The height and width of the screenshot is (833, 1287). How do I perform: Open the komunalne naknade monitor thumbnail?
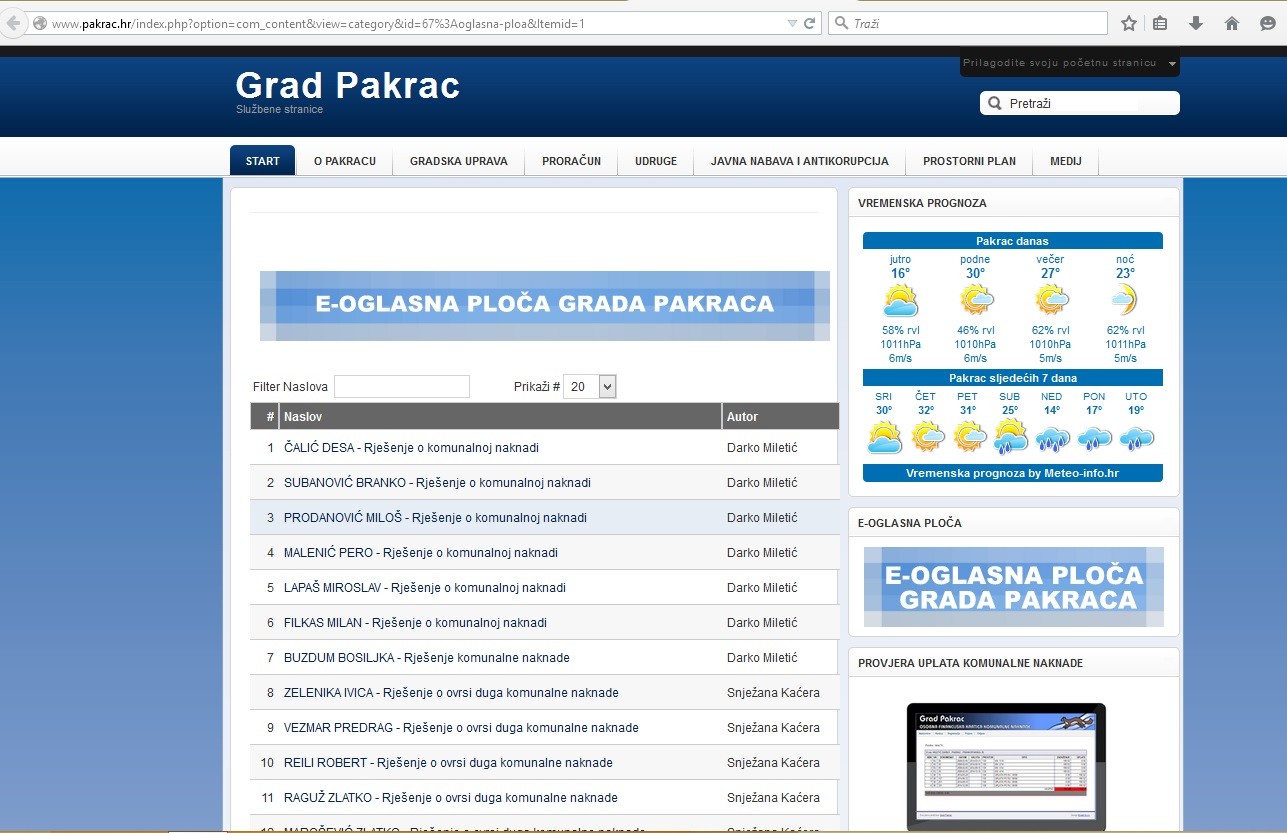[x=1005, y=765]
